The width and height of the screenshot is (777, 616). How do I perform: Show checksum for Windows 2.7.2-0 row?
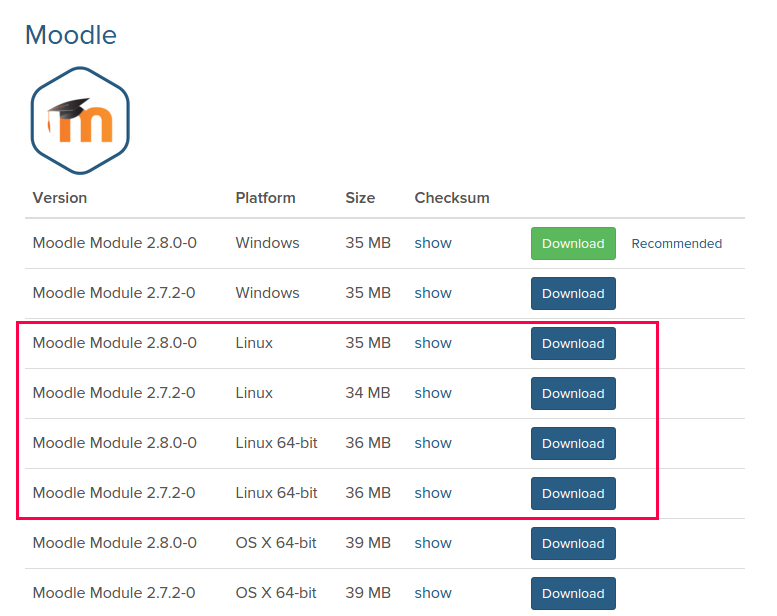433,293
